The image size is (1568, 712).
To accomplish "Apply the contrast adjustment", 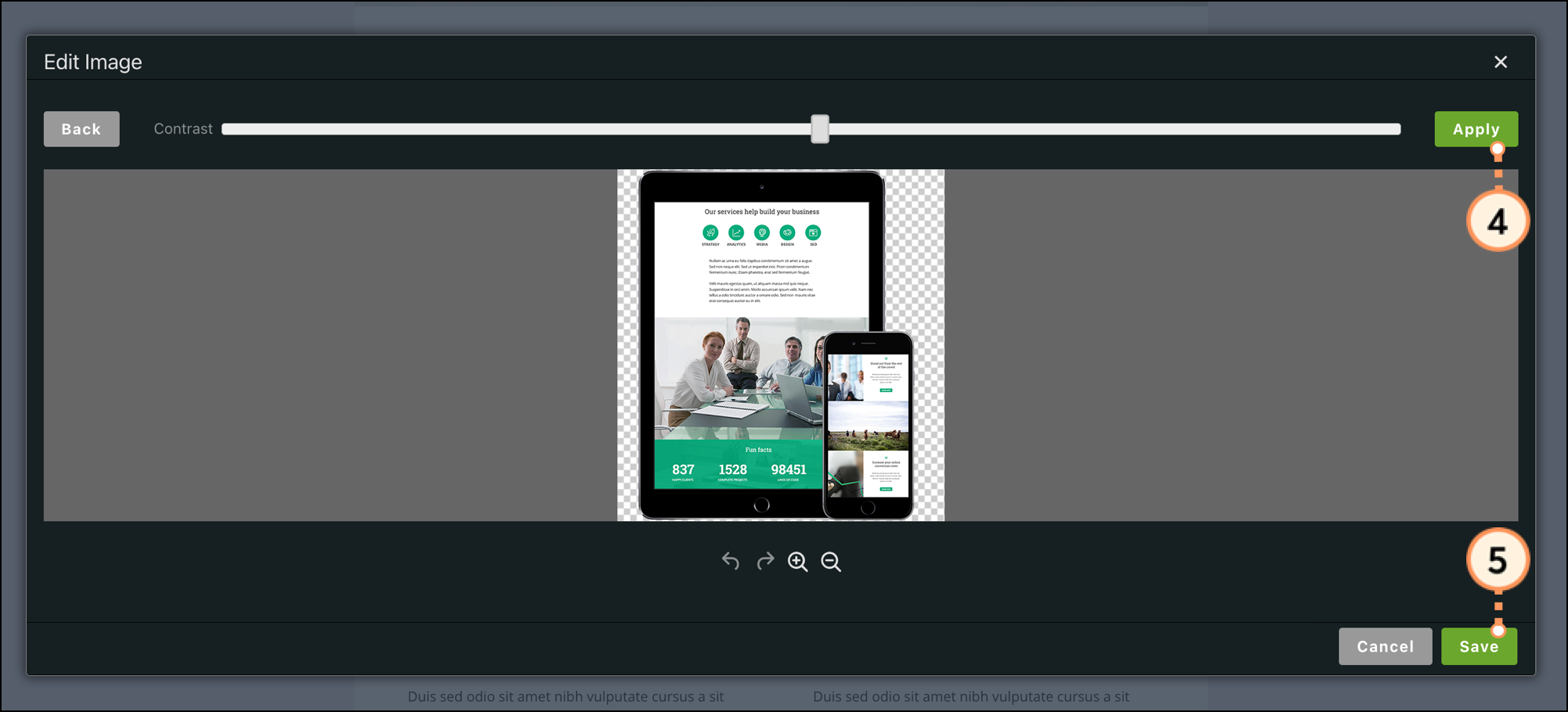I will (x=1476, y=129).
